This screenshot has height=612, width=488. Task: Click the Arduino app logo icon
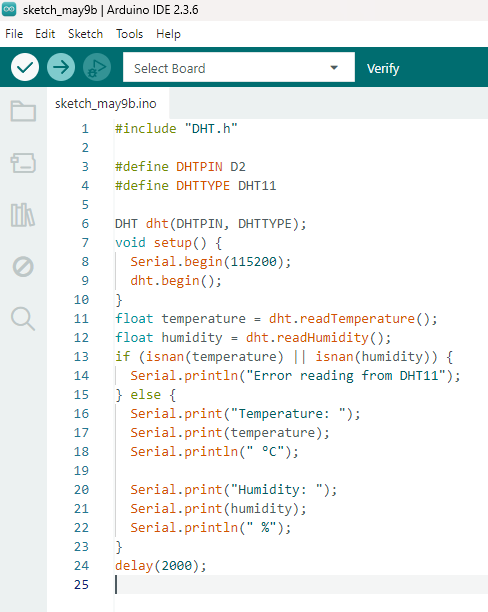click(9, 9)
